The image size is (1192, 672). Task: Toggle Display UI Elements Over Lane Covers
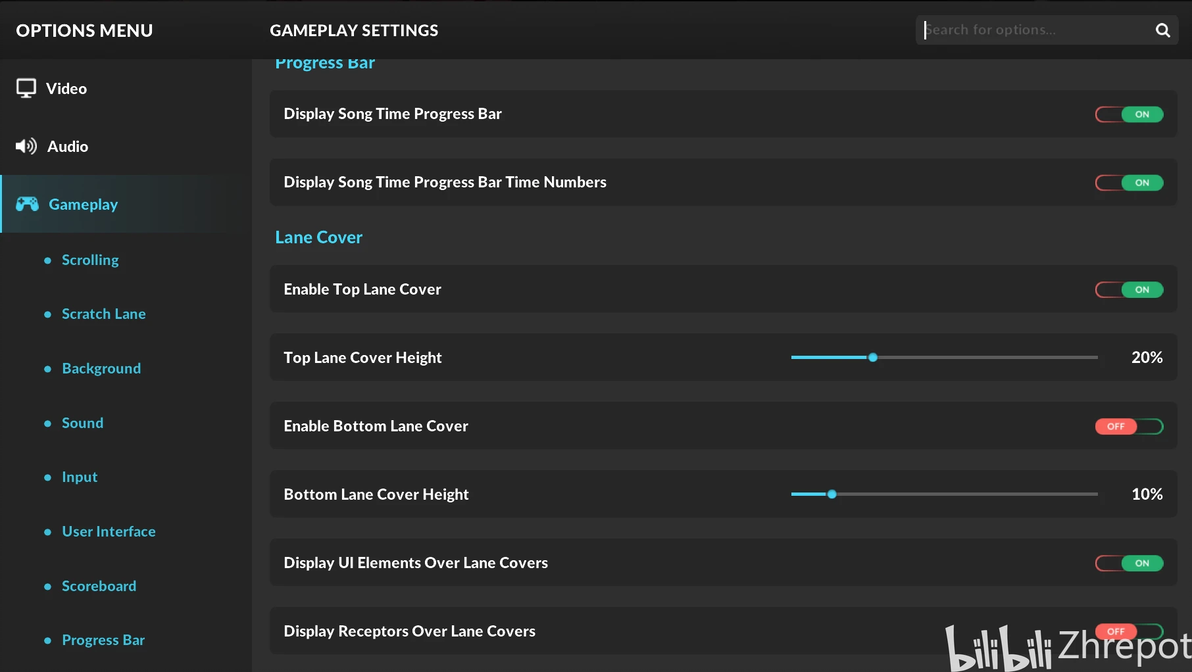point(1129,563)
